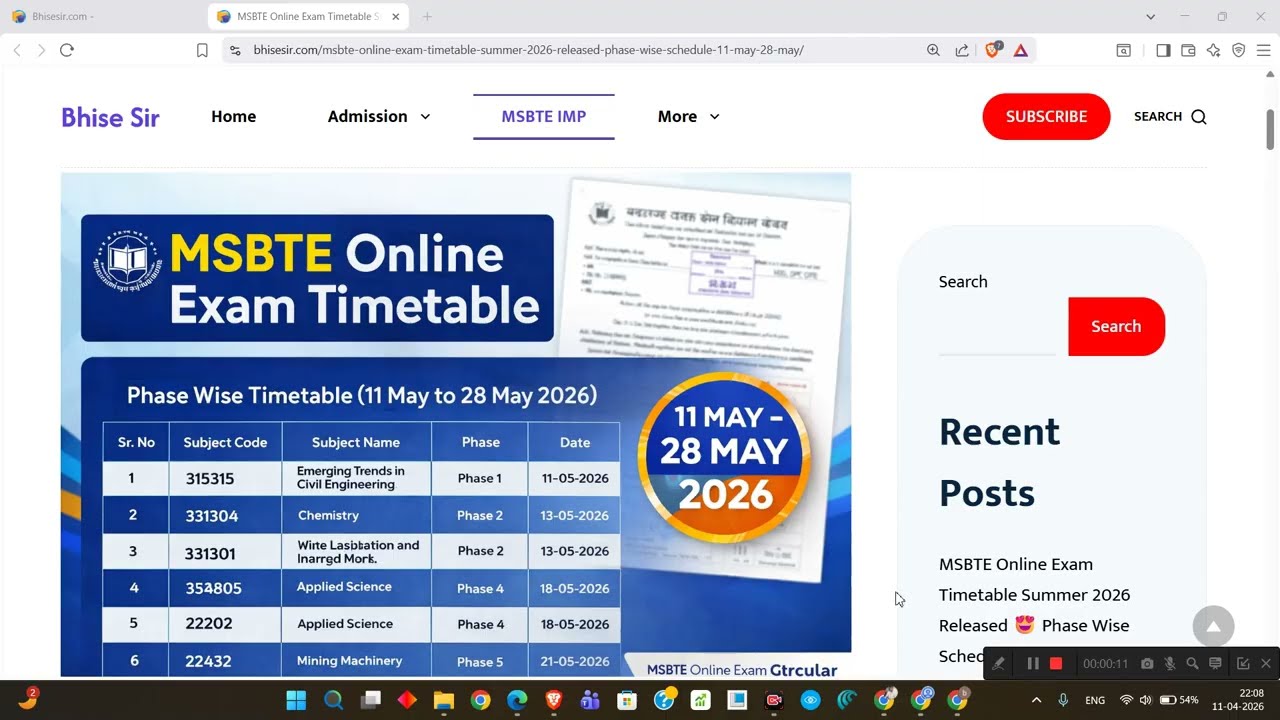This screenshot has height=720, width=1280.
Task: Click the MSBTE Exam Timetable featured image
Action: [x=456, y=425]
